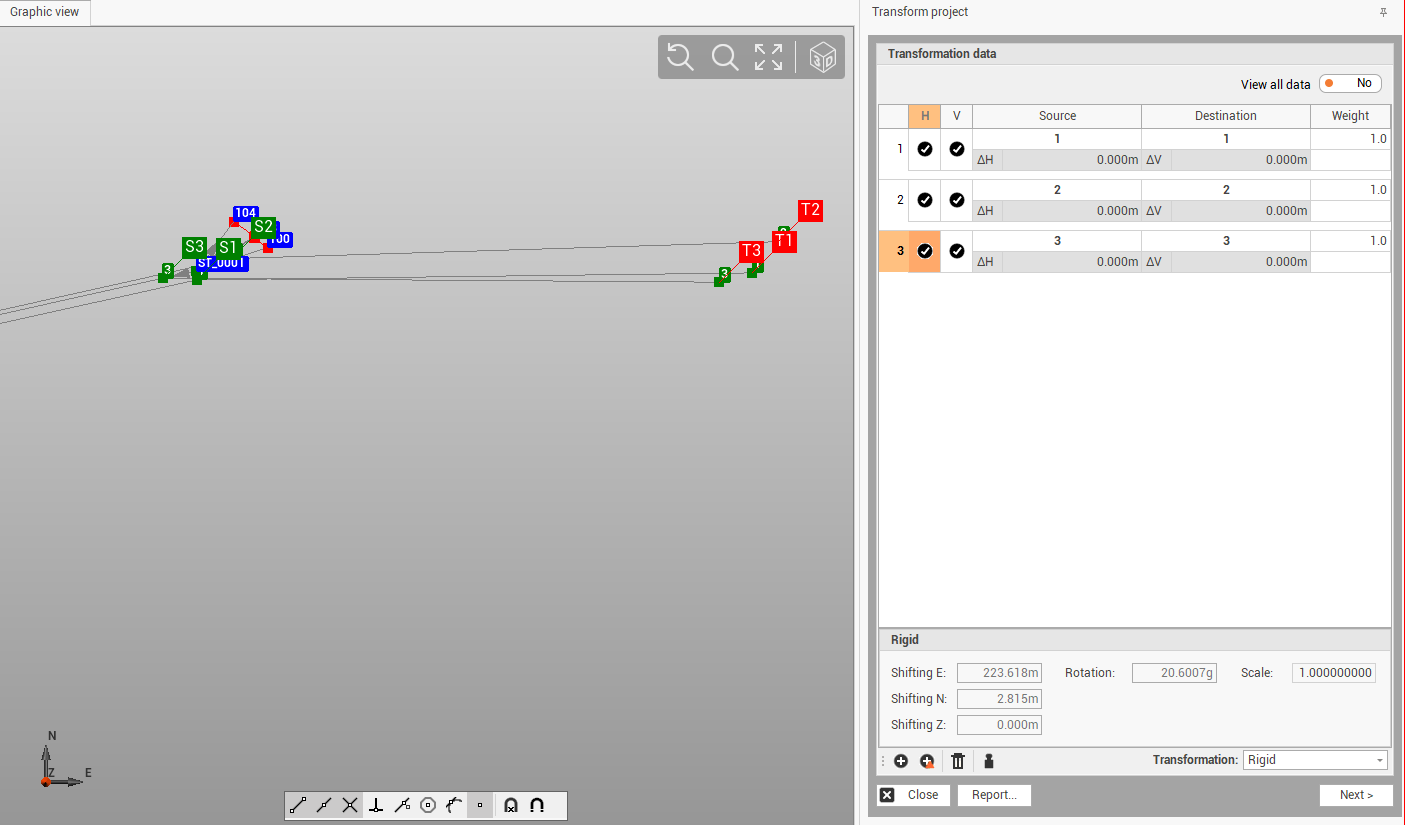Click the Next > button
Screen dimensions: 1405x825
click(1356, 795)
